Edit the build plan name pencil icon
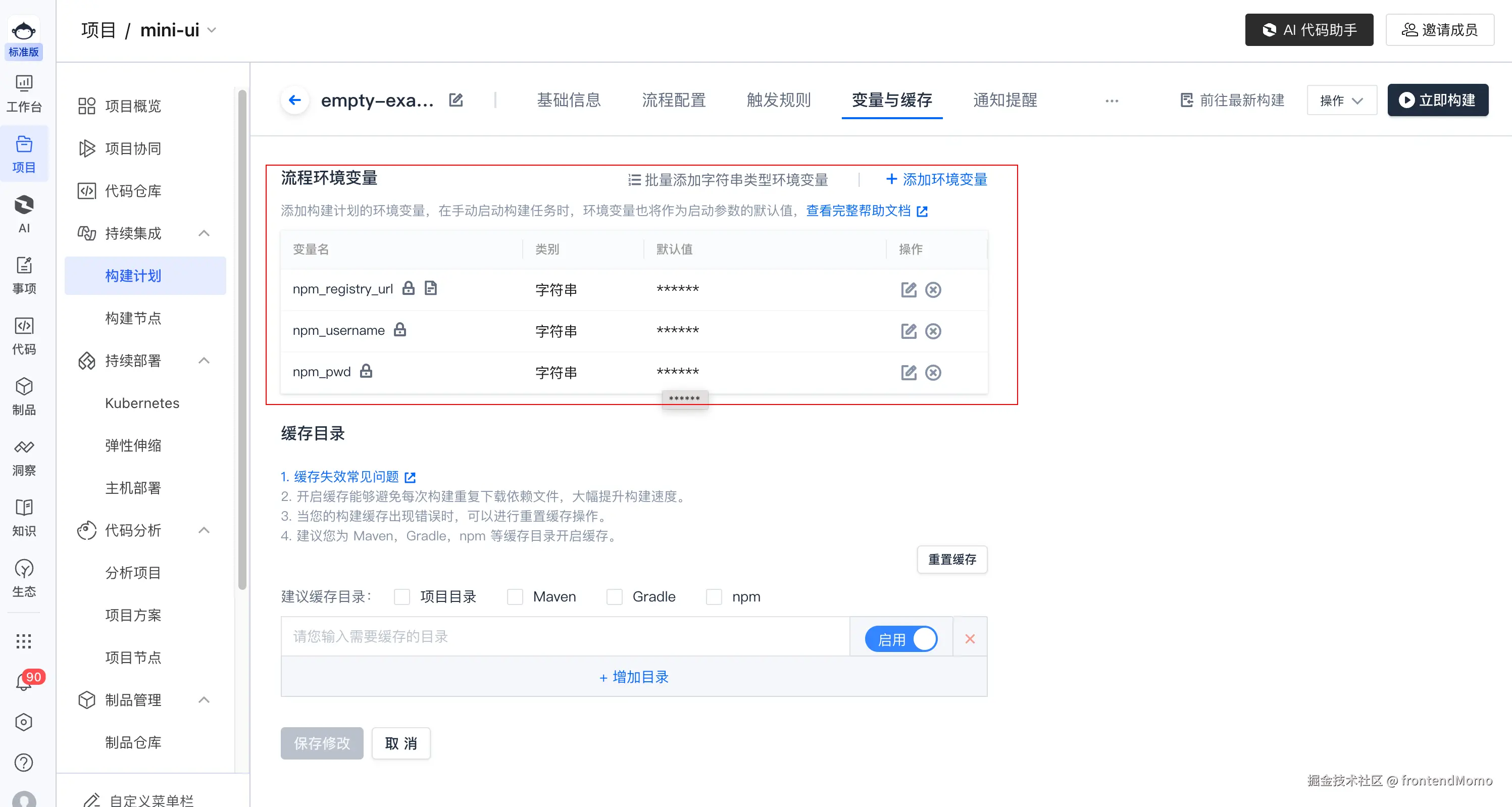This screenshot has height=807, width=1512. pyautogui.click(x=456, y=100)
